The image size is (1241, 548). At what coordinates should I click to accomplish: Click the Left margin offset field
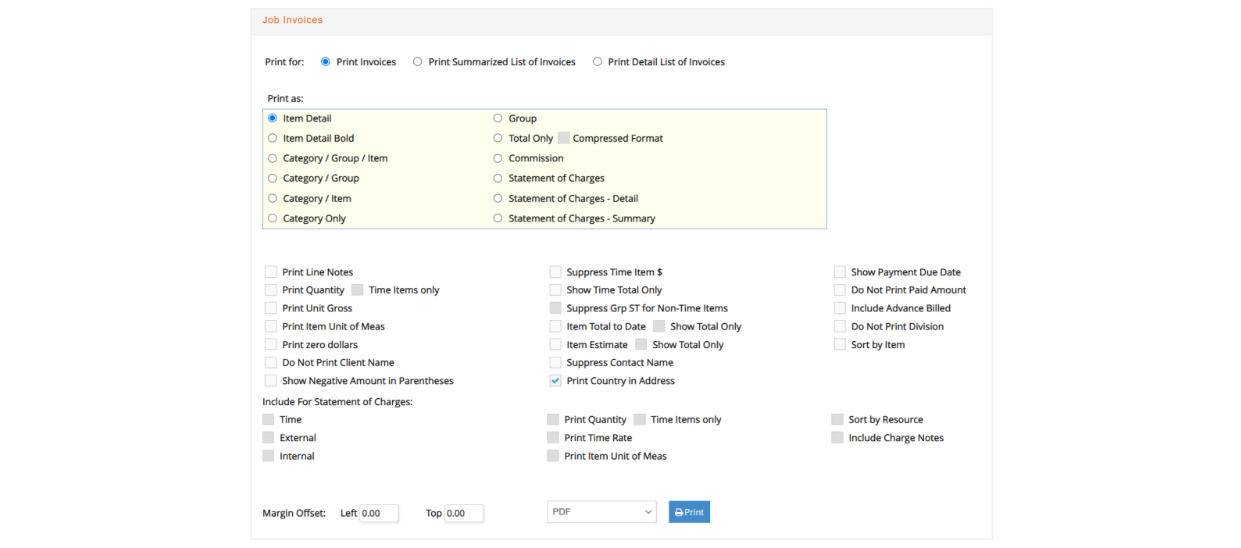(379, 513)
